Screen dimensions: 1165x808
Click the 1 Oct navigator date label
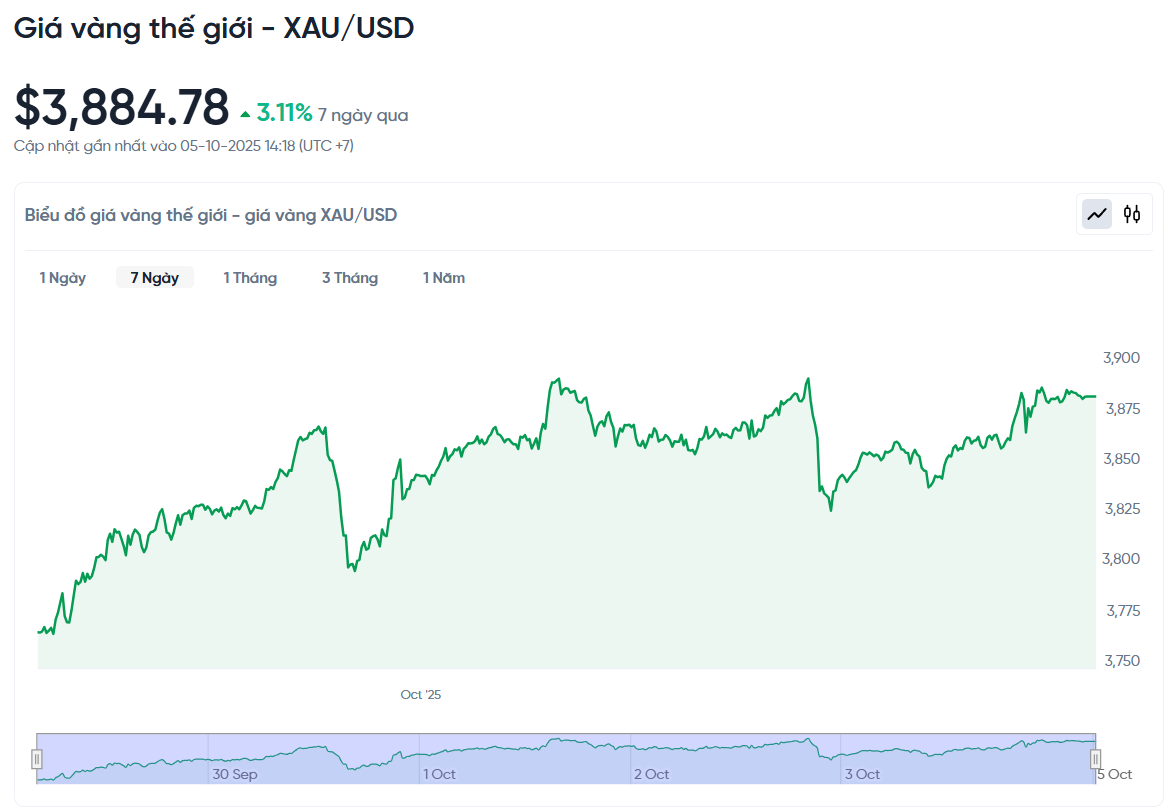pyautogui.click(x=440, y=774)
